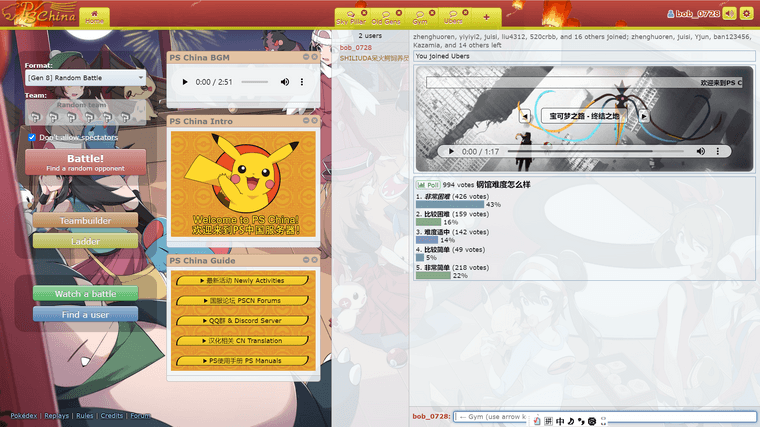
Task: Switch to the Old Gens room tab
Action: (386, 18)
